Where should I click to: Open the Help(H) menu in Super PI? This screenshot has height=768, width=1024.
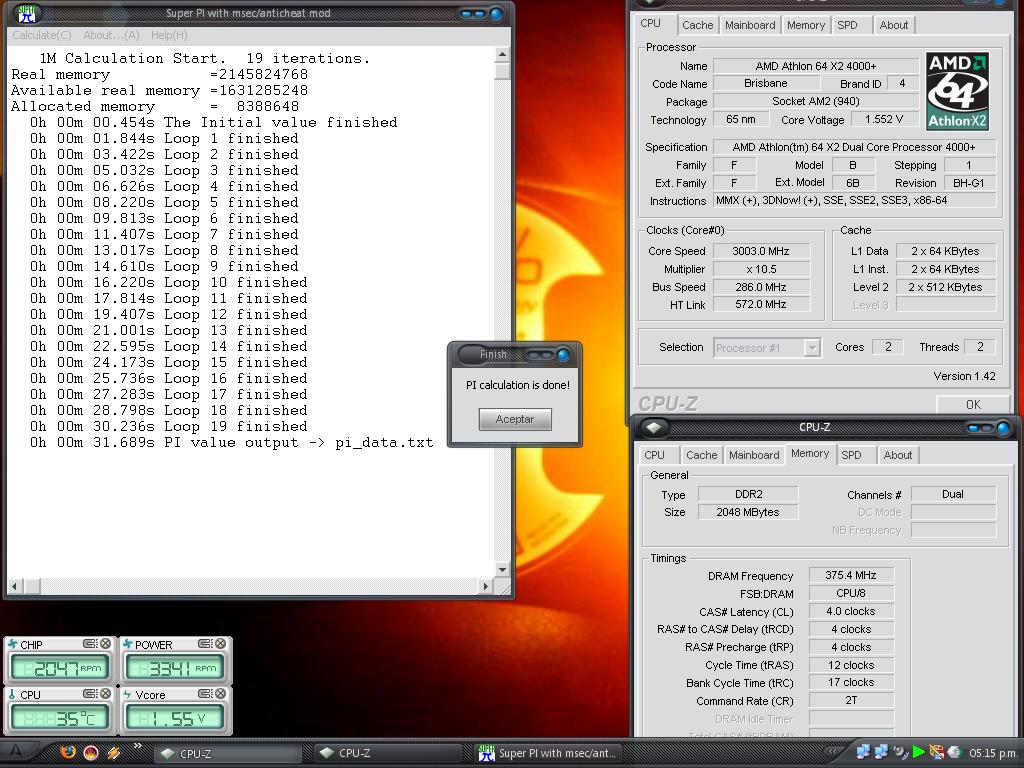coord(169,35)
